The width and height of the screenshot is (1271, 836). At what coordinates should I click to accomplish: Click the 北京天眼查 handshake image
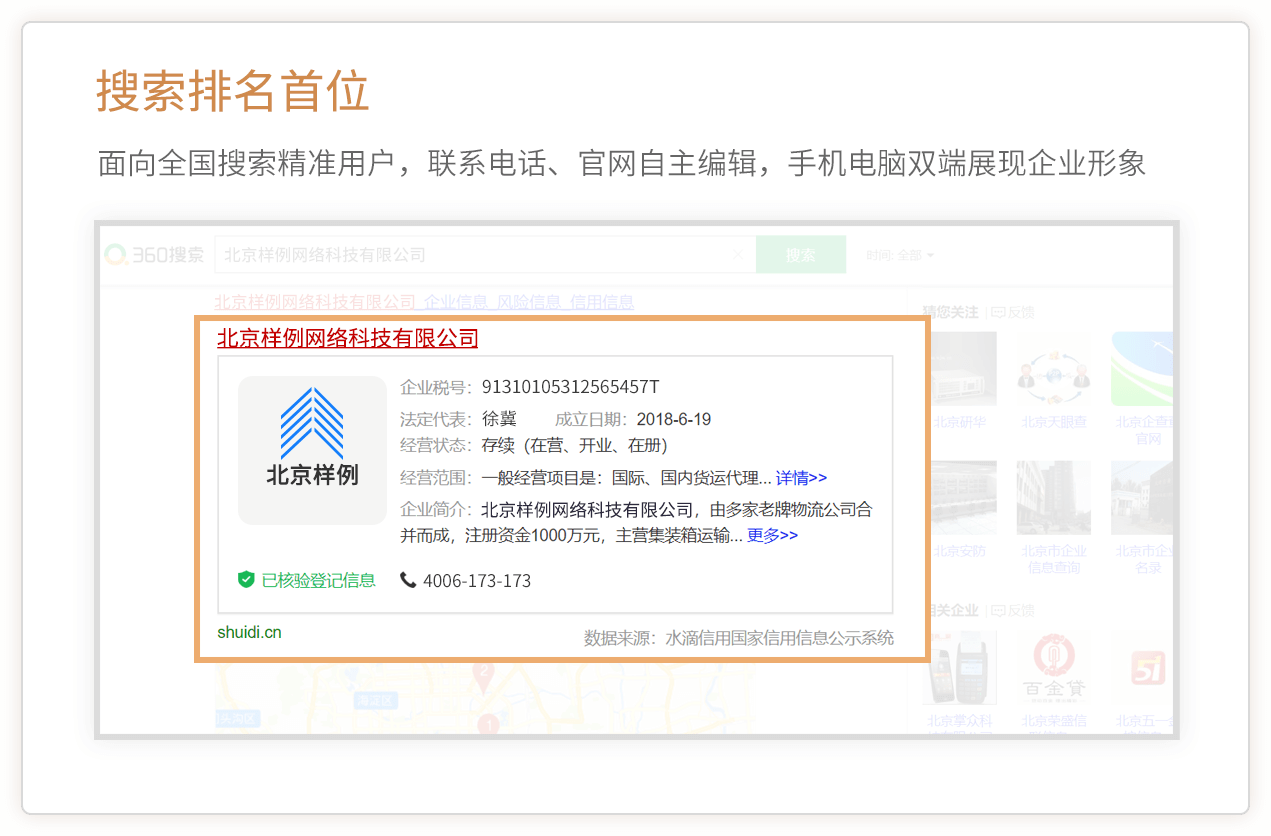pyautogui.click(x=1054, y=370)
